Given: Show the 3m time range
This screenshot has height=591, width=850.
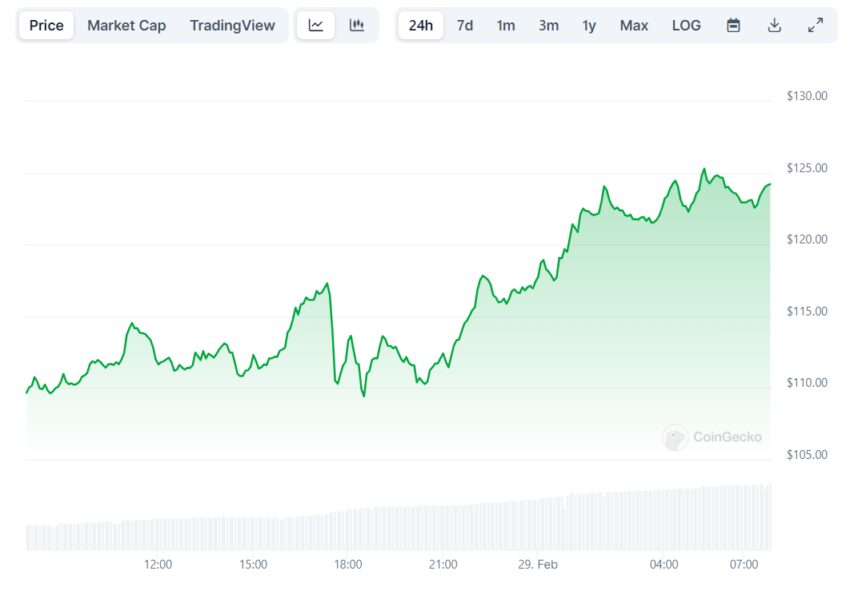Looking at the screenshot, I should 548,25.
